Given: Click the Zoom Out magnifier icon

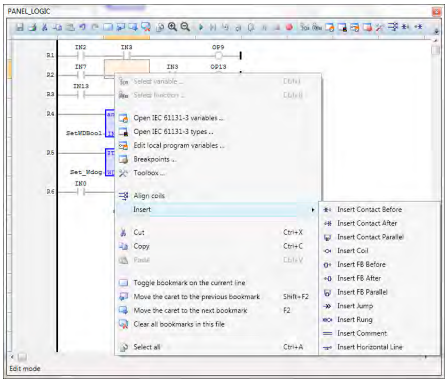Looking at the screenshot, I should pyautogui.click(x=185, y=27).
